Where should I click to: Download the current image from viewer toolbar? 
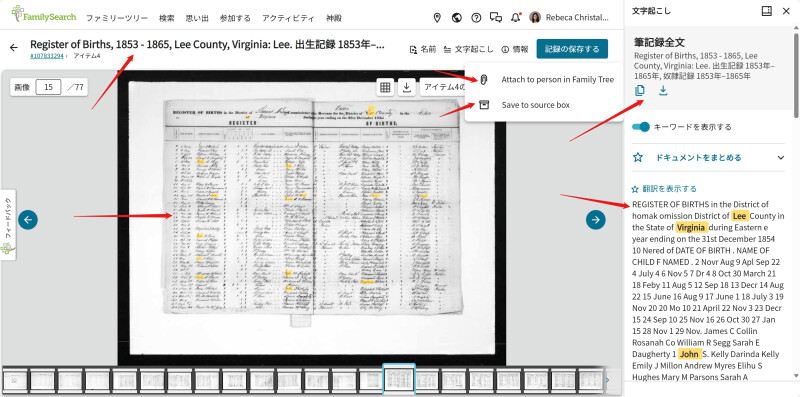407,87
